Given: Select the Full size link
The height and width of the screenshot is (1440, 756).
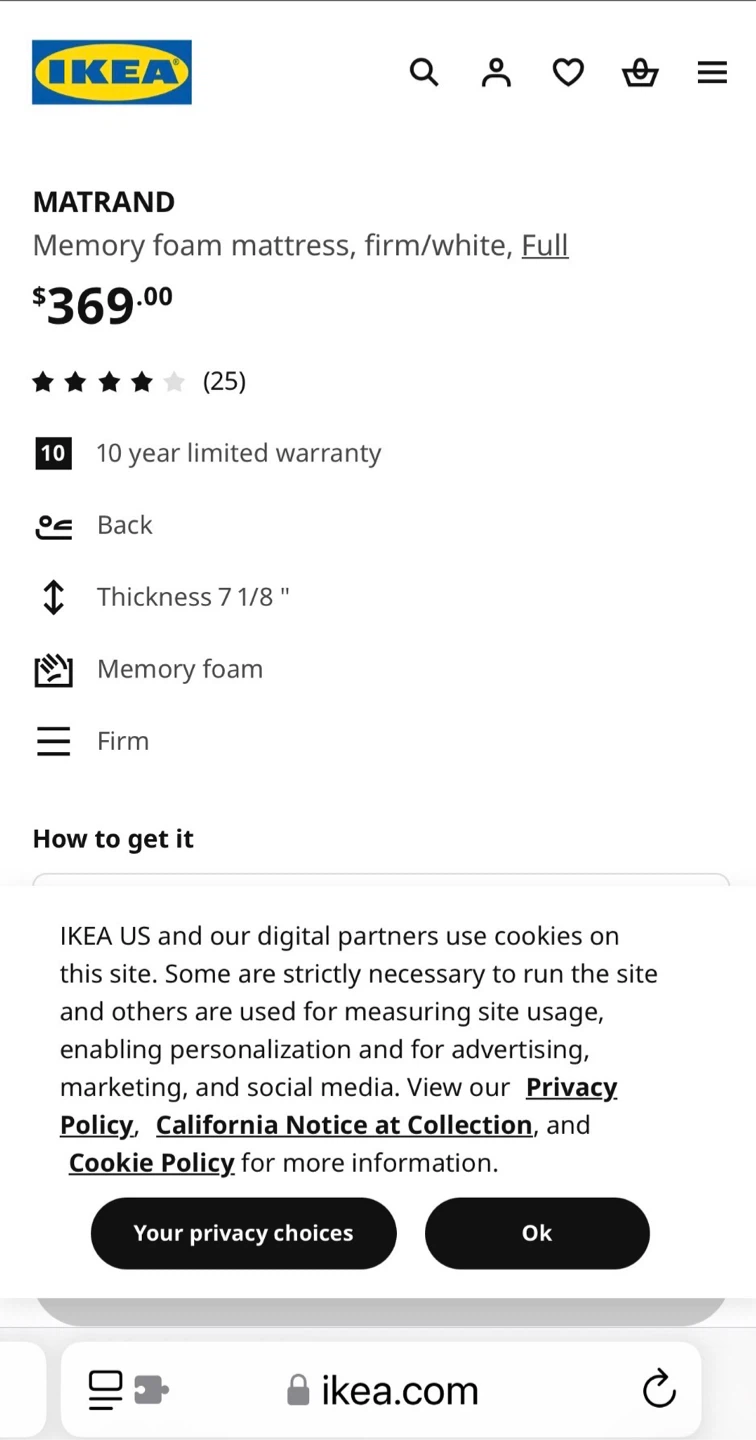Looking at the screenshot, I should [545, 245].
